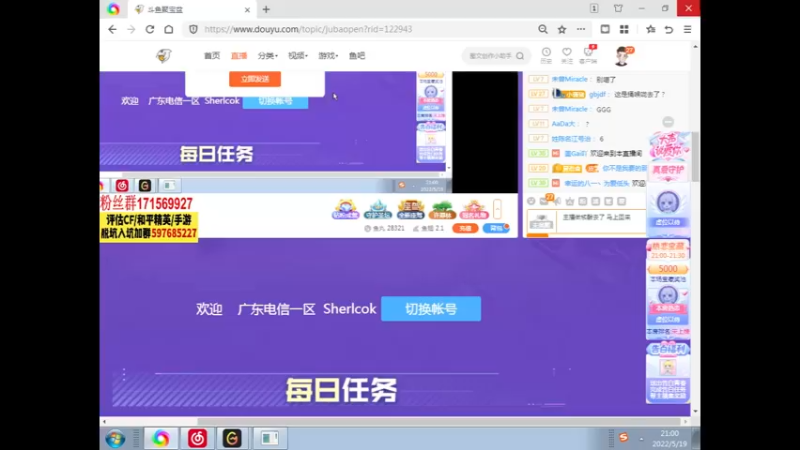This screenshot has width=800, height=450.
Task: Select the 斗鱼 browser tab
Action: coord(191,10)
